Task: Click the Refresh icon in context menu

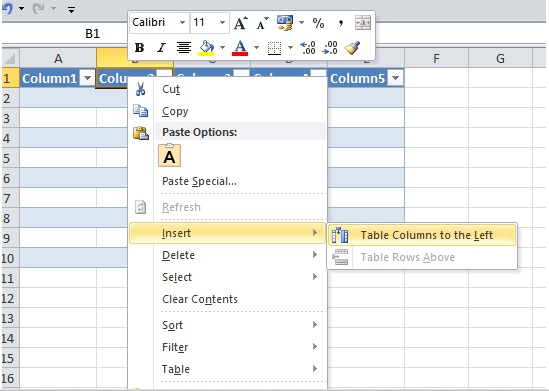Action: tap(141, 207)
